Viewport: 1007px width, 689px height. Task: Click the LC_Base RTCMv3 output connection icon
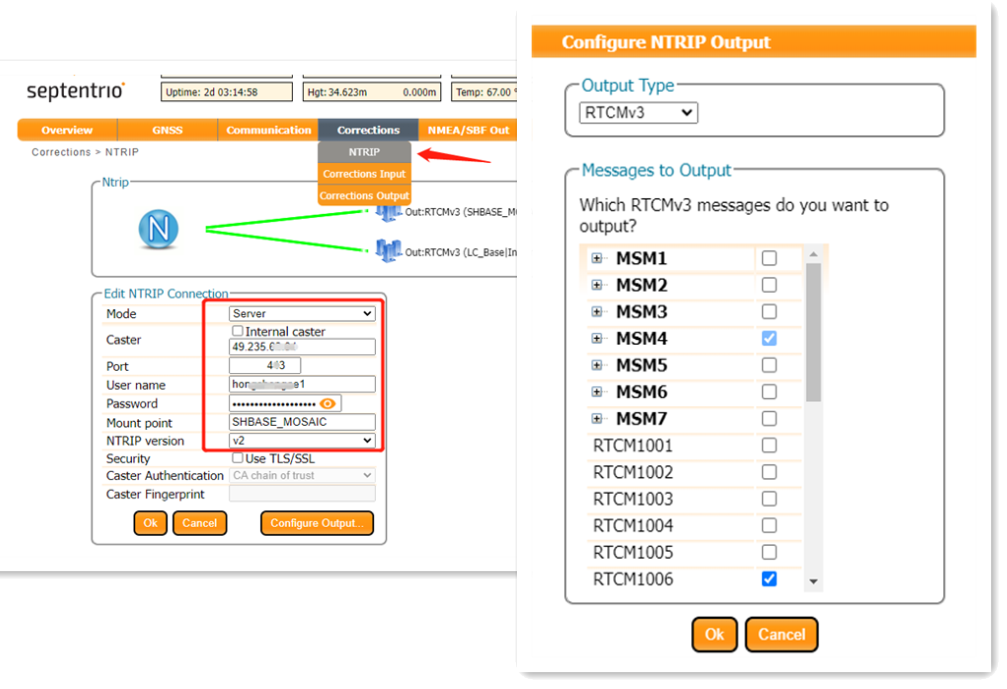tap(389, 250)
